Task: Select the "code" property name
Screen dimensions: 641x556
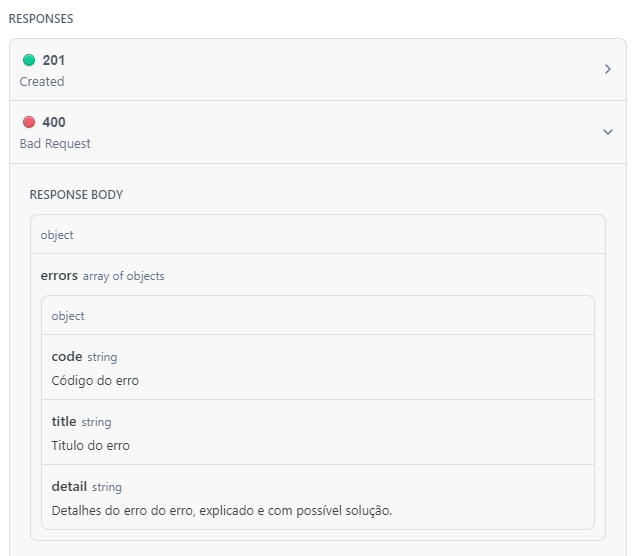Action: (x=67, y=356)
